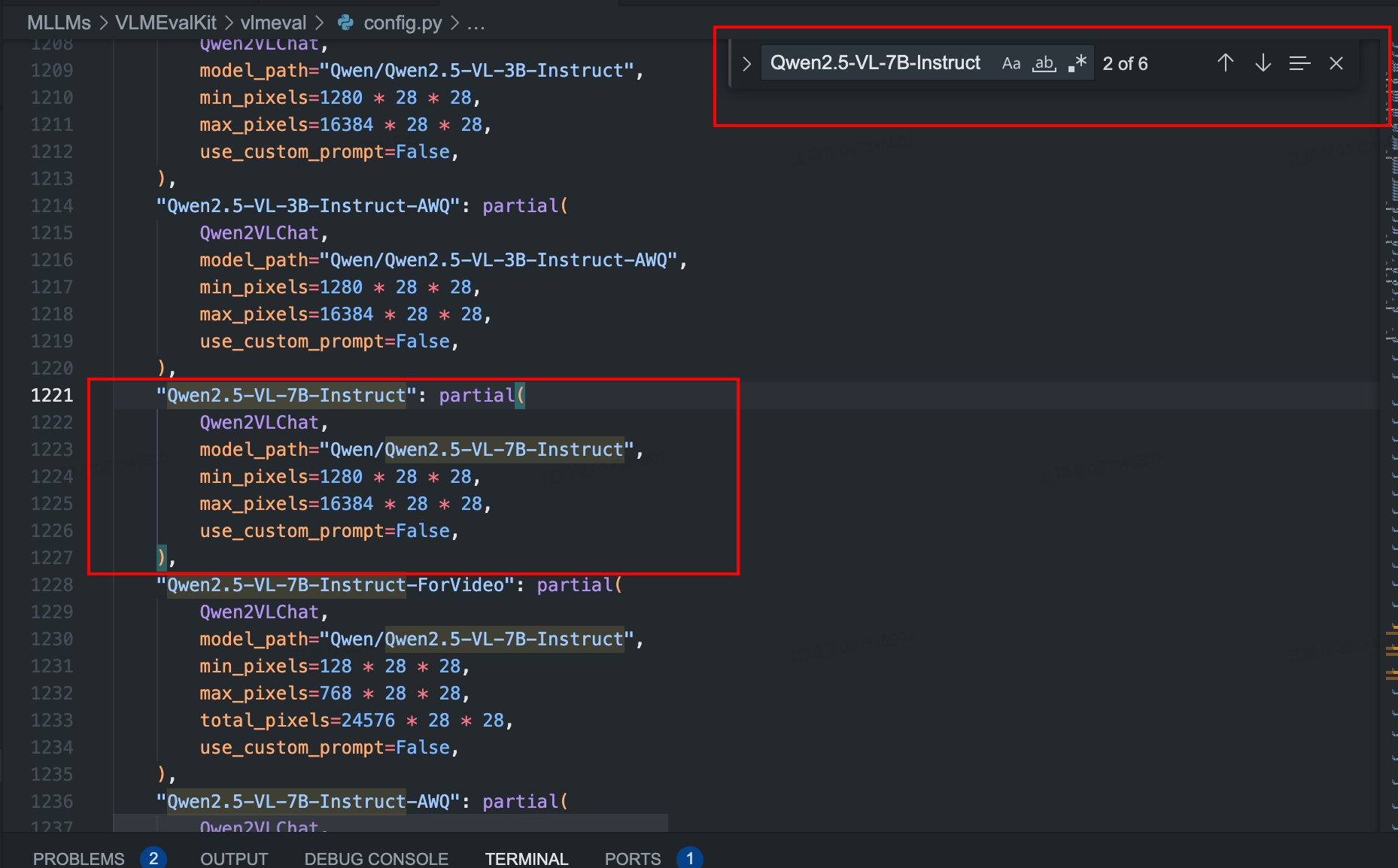This screenshot has width=1398, height=868.
Task: Click "Qwen2.5-VL-7B-Instruct-AWQ" key on line 1236
Action: pyautogui.click(x=308, y=802)
